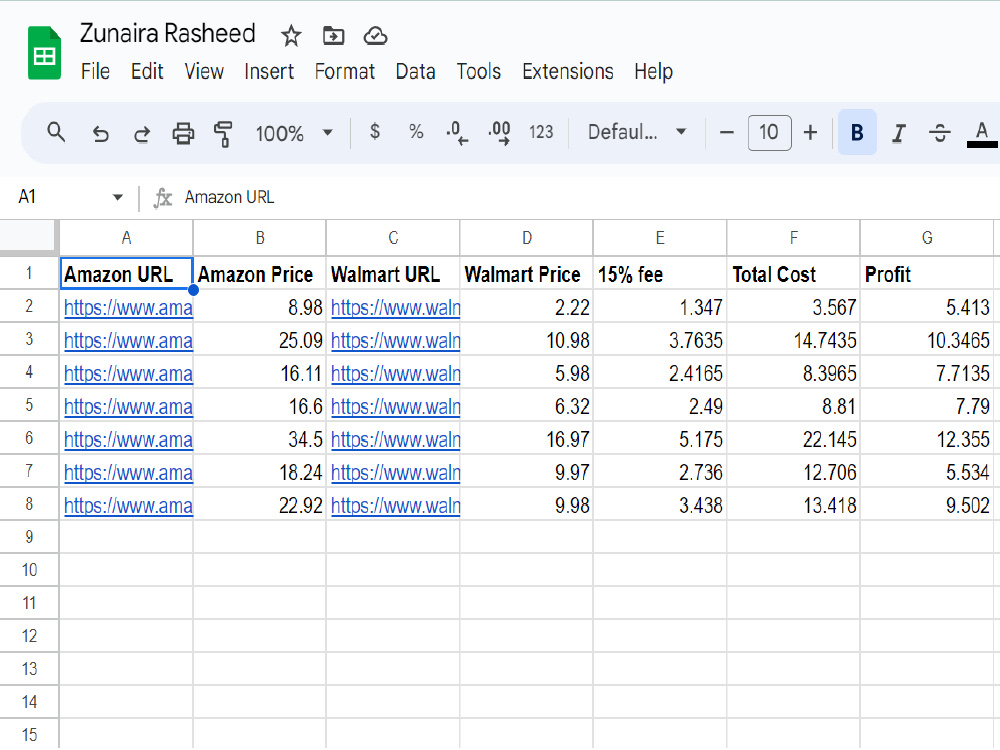Open the Tools menu

(478, 71)
